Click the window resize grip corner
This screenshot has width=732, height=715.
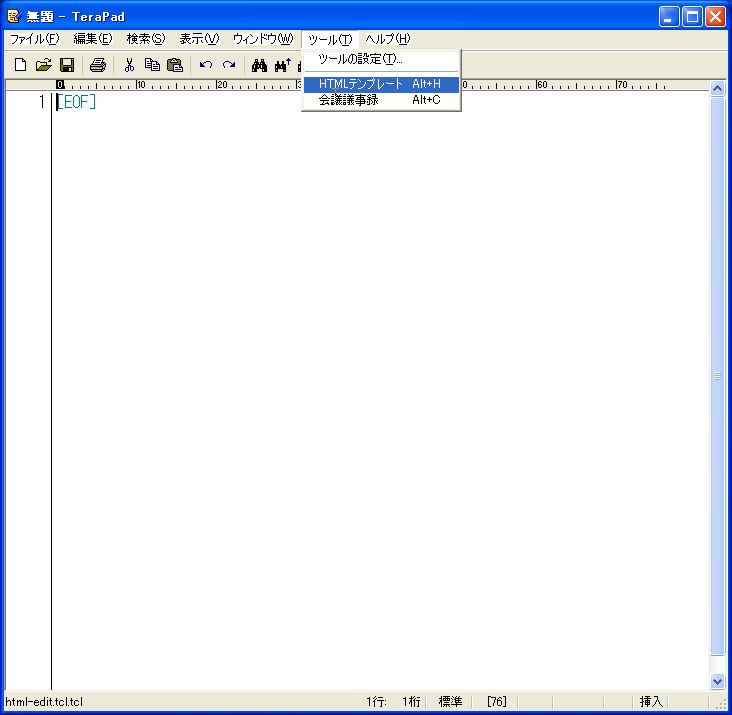click(x=721, y=704)
